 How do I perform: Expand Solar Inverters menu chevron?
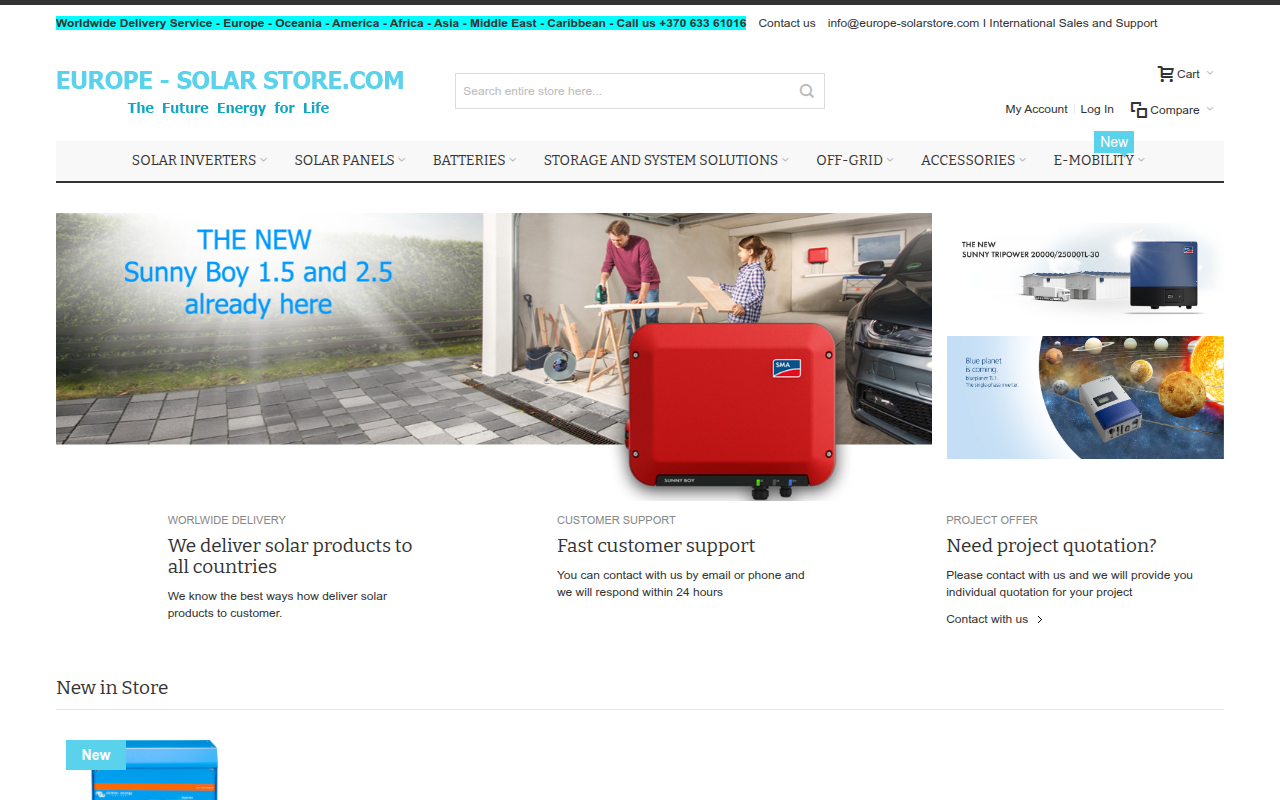pyautogui.click(x=264, y=160)
